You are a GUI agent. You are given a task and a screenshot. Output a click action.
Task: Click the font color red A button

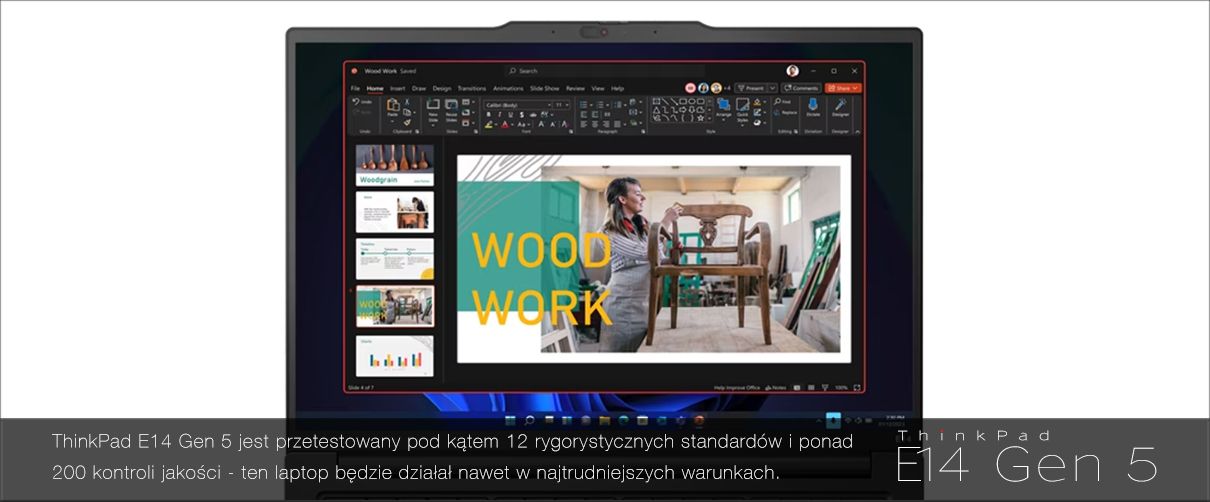coord(506,125)
